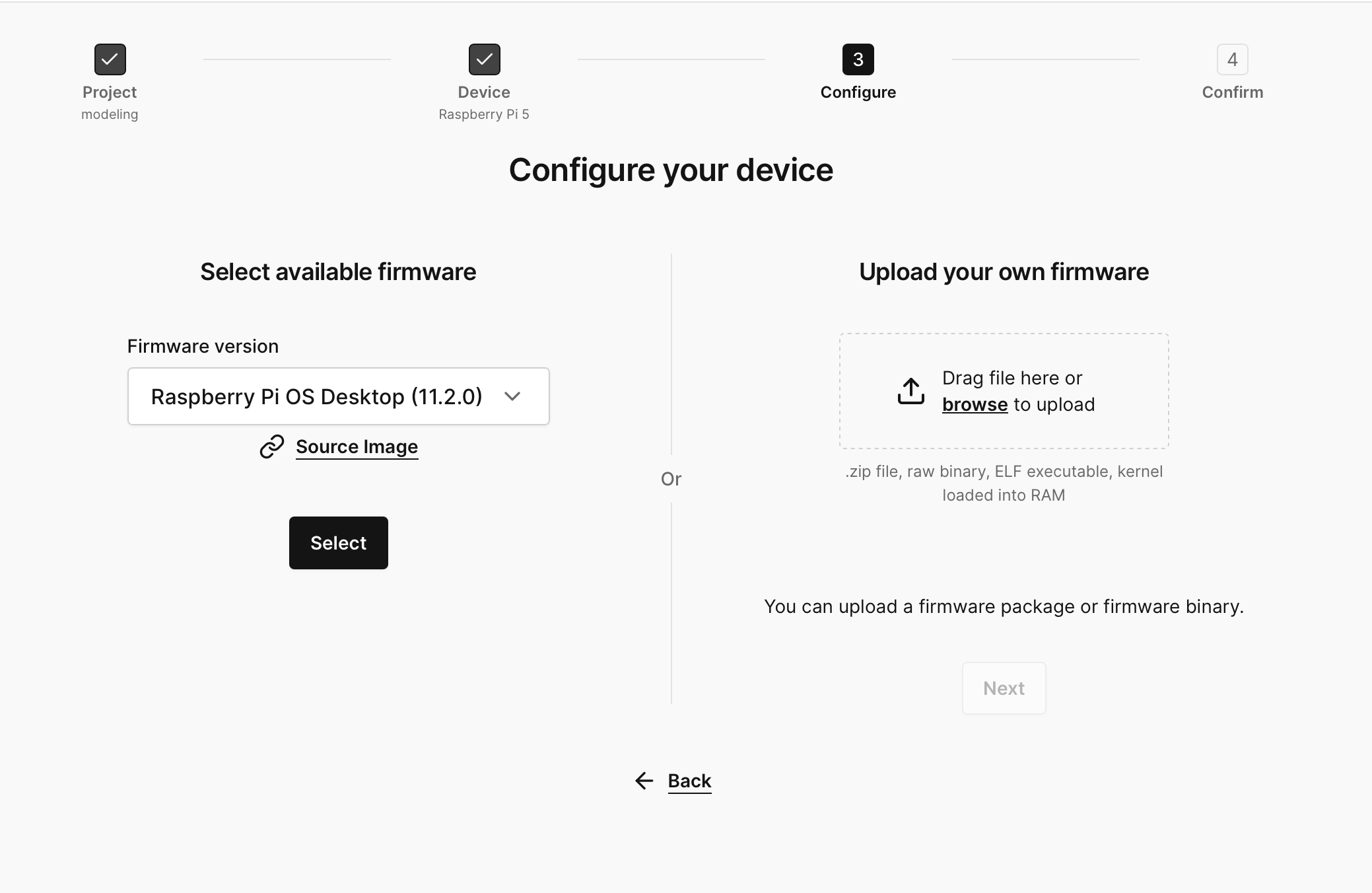Viewport: 1372px width, 893px height.
Task: Click the drag-and-drop firmware upload area
Action: coord(1004,391)
